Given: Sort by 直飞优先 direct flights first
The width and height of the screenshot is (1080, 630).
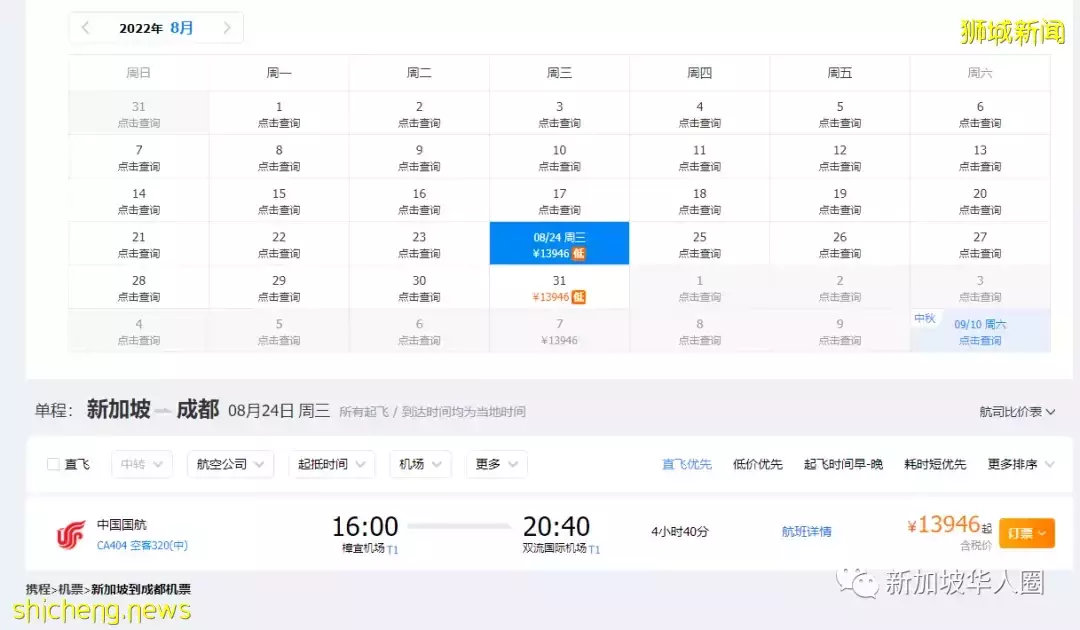Looking at the screenshot, I should (687, 464).
